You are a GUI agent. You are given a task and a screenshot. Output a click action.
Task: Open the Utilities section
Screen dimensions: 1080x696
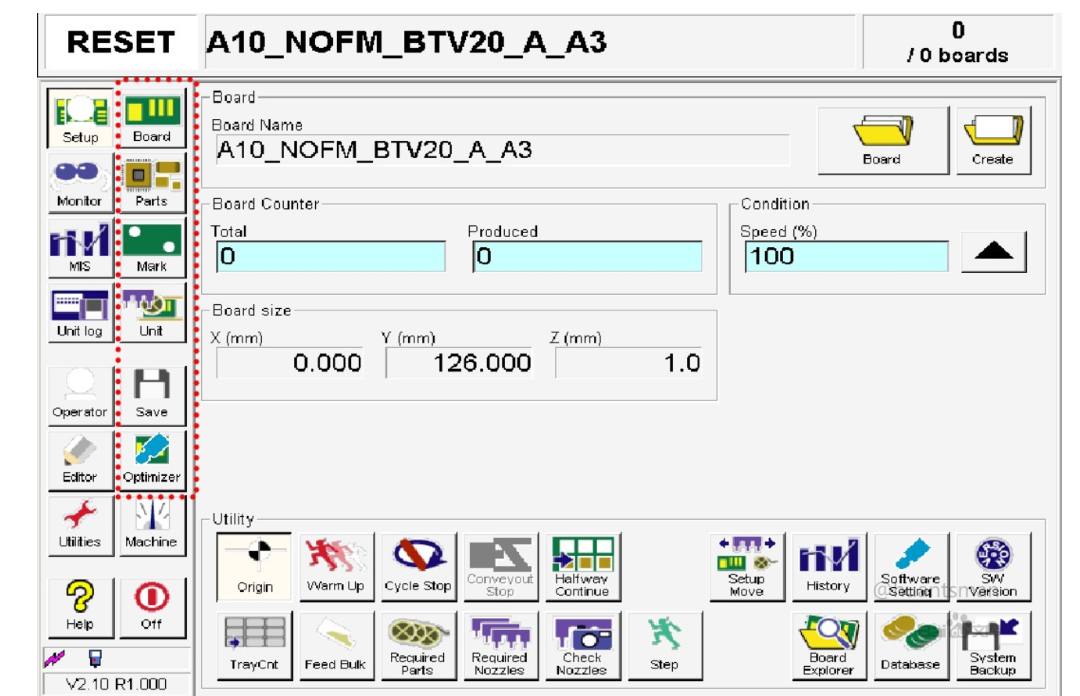[x=79, y=523]
